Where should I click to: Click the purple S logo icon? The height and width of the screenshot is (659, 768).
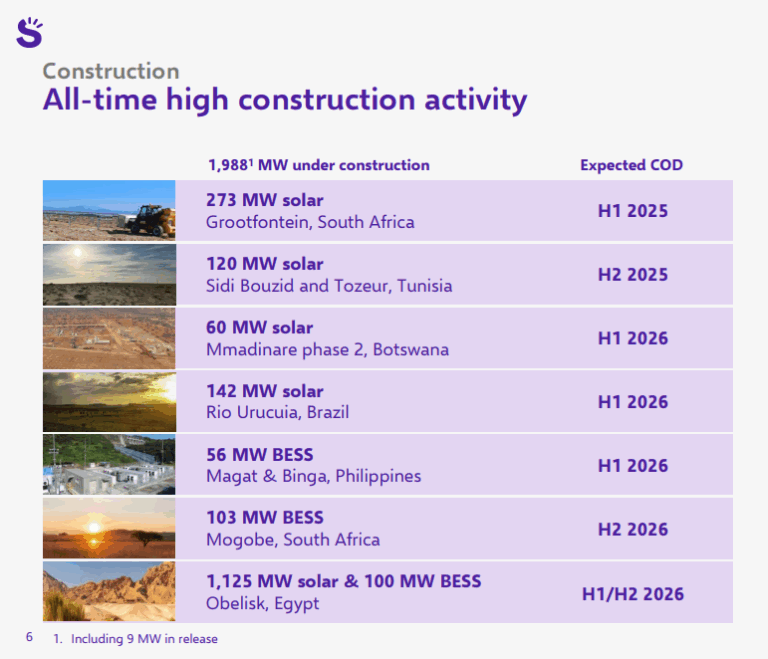coord(30,32)
